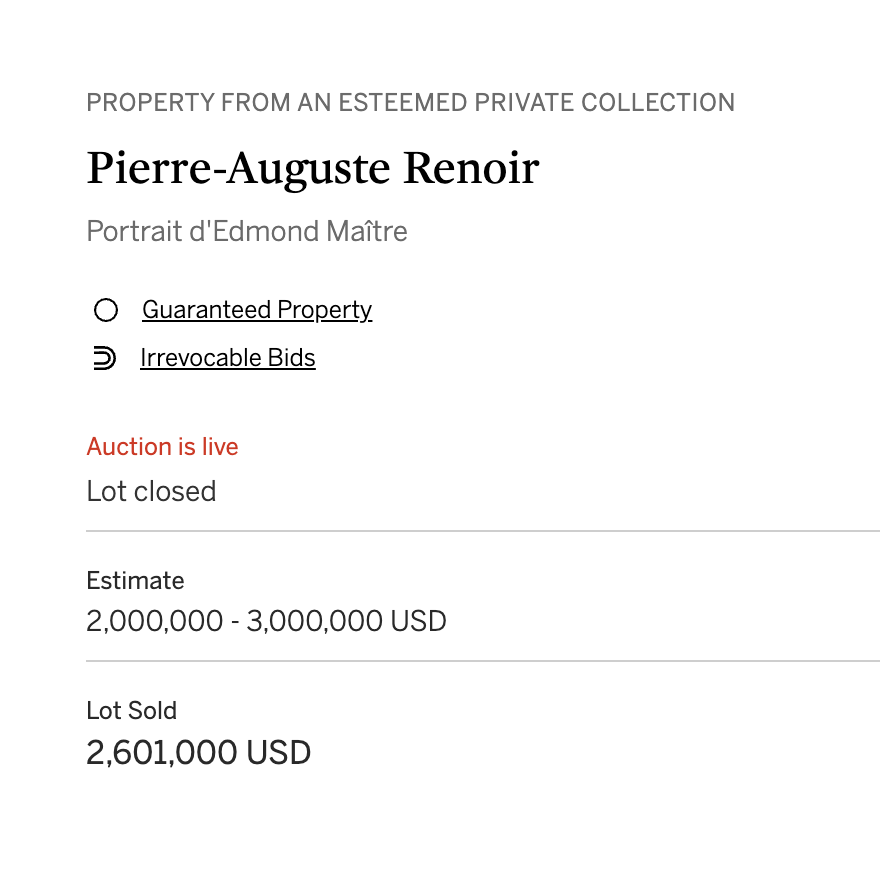Click the Irrevocable Bids symbol icon
Viewport: 880px width, 874px height.
pos(104,358)
